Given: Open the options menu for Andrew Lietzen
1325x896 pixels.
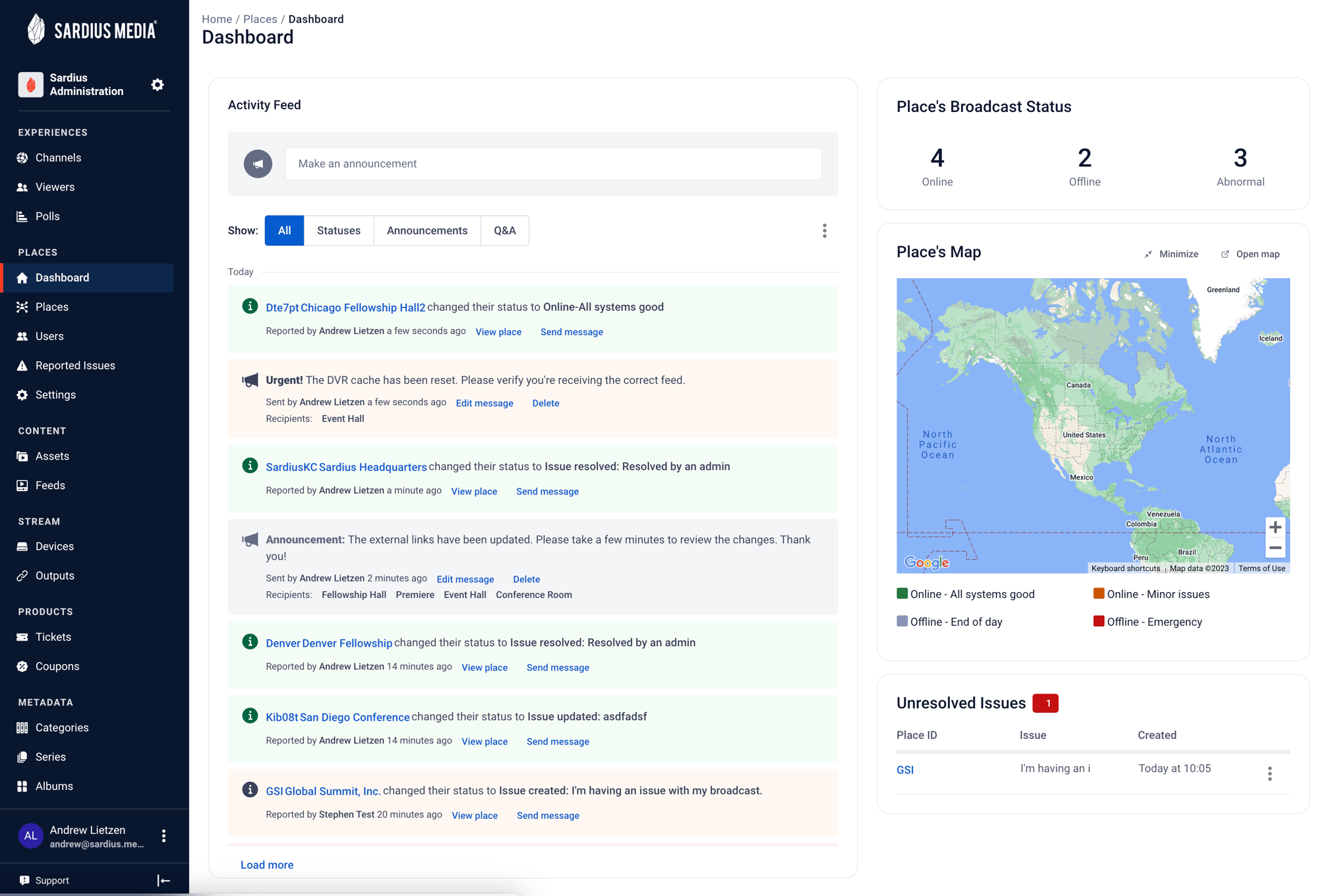Looking at the screenshot, I should pyautogui.click(x=163, y=835).
